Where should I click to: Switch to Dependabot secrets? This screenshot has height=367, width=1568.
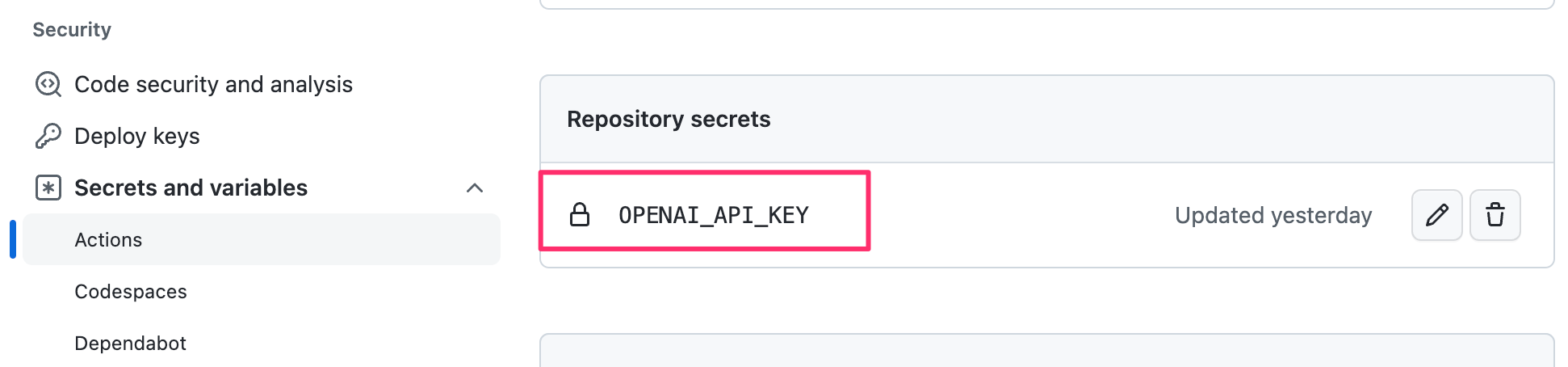tap(131, 343)
